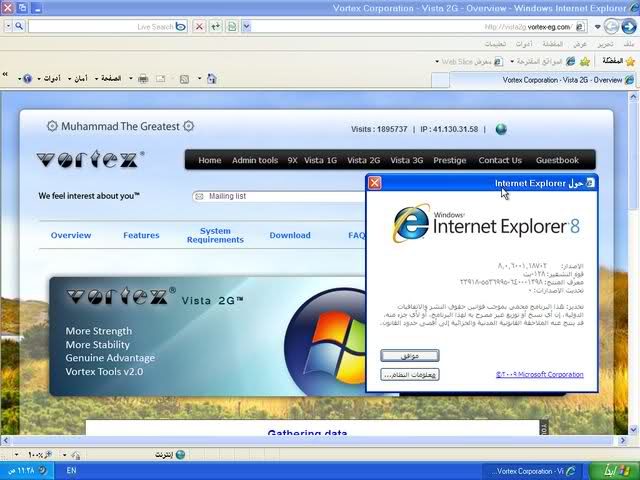Open the Vista 3G navigation link
Viewport: 640px width, 480px height.
pos(407,160)
